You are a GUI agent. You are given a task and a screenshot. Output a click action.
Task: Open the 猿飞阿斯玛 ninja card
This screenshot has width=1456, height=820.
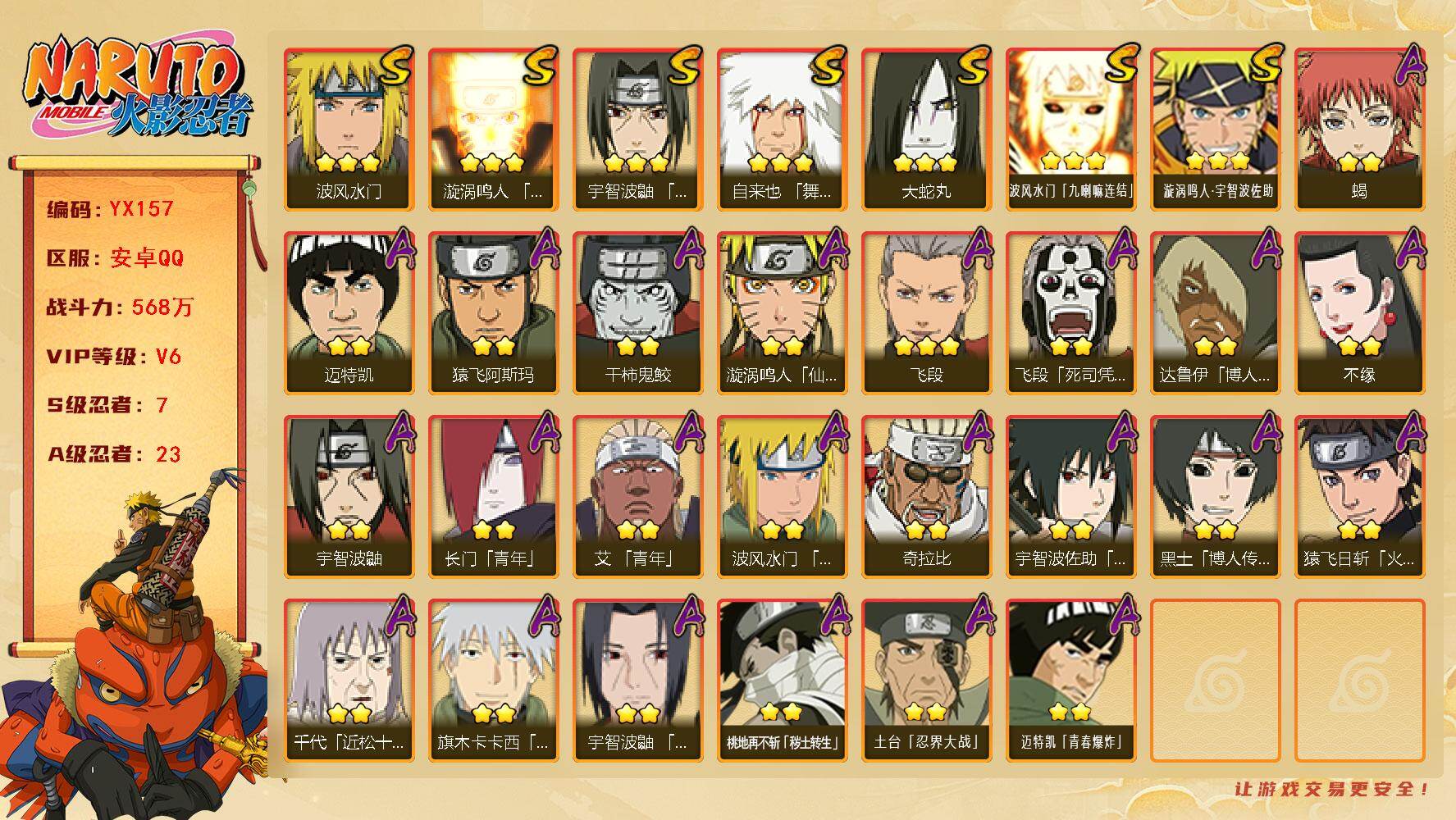coord(493,313)
